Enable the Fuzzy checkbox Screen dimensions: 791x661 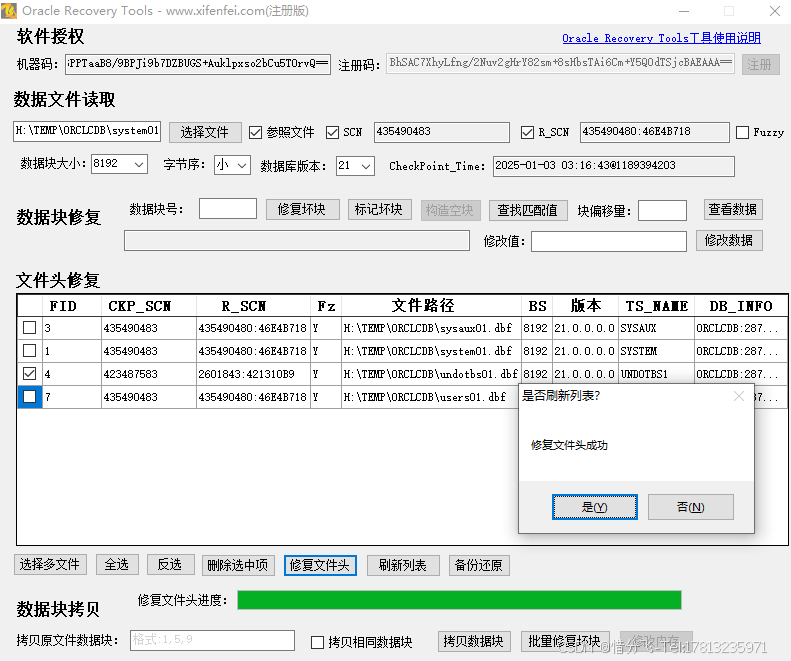(x=742, y=133)
